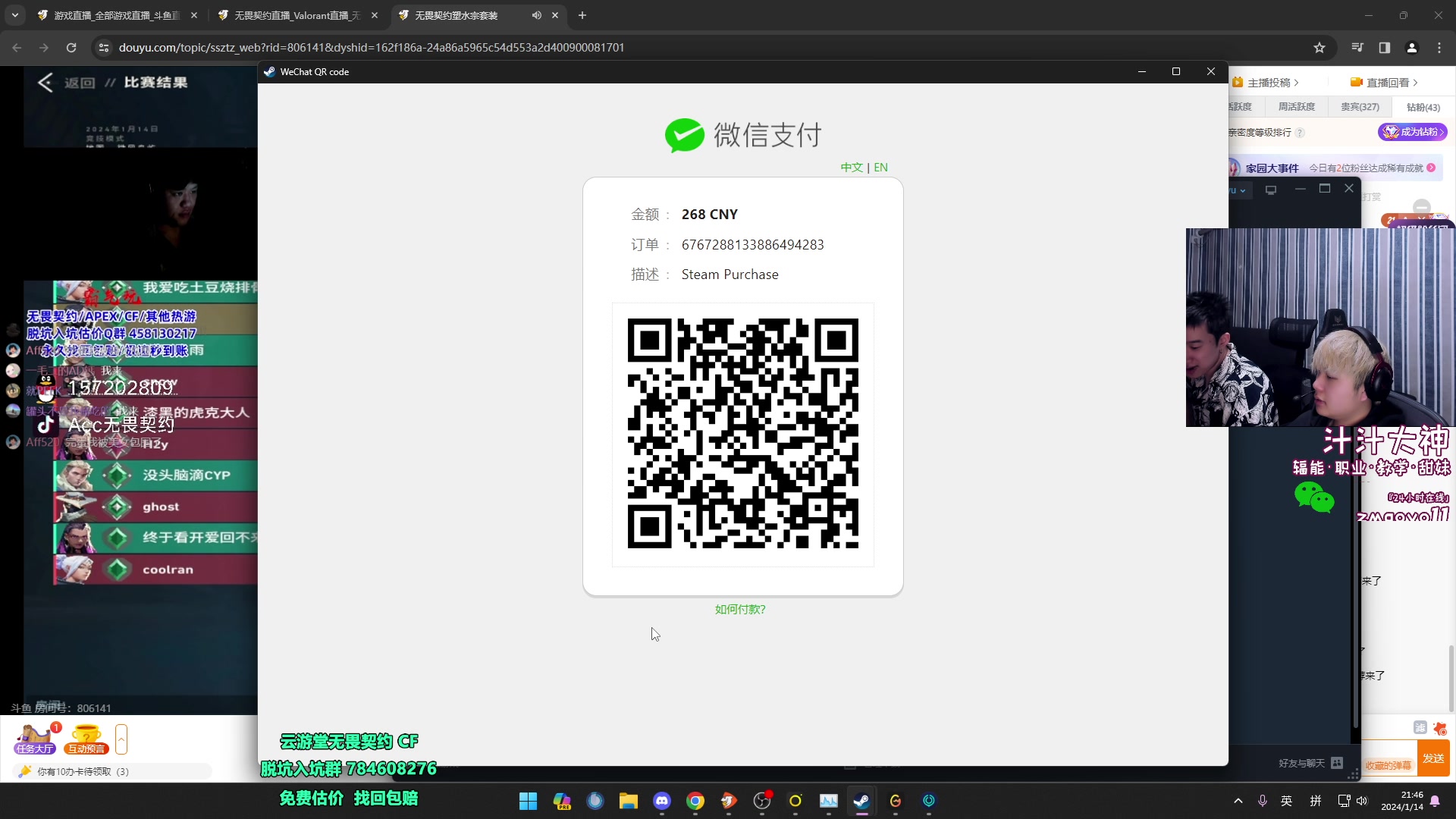Open Windows Start menu
1456x819 pixels.
528,801
